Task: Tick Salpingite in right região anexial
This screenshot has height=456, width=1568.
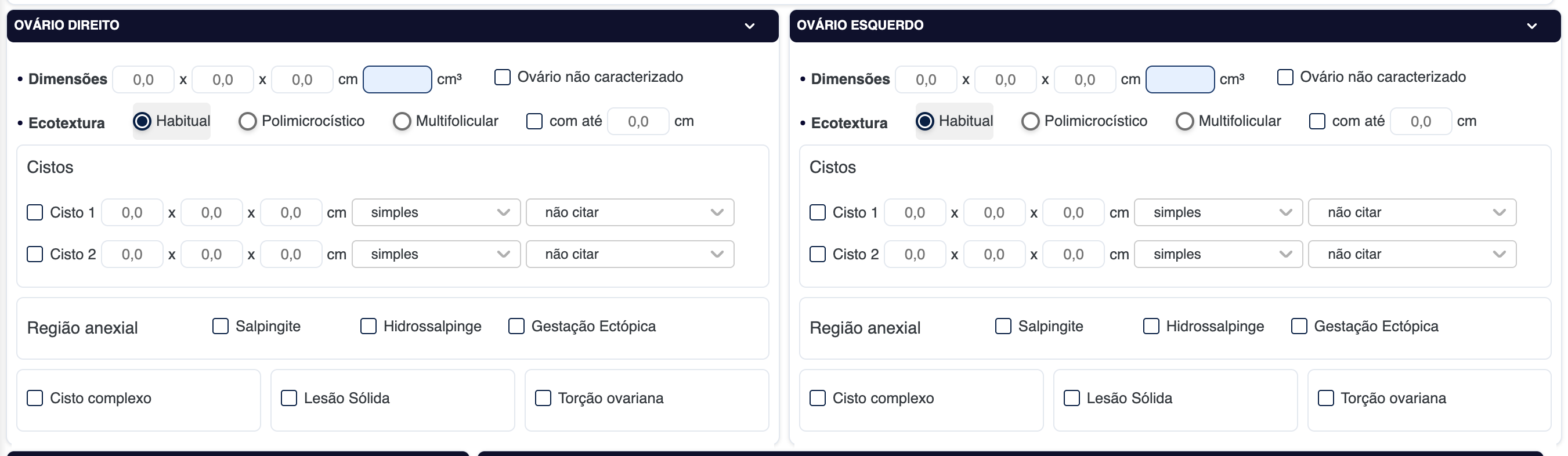Action: click(221, 326)
